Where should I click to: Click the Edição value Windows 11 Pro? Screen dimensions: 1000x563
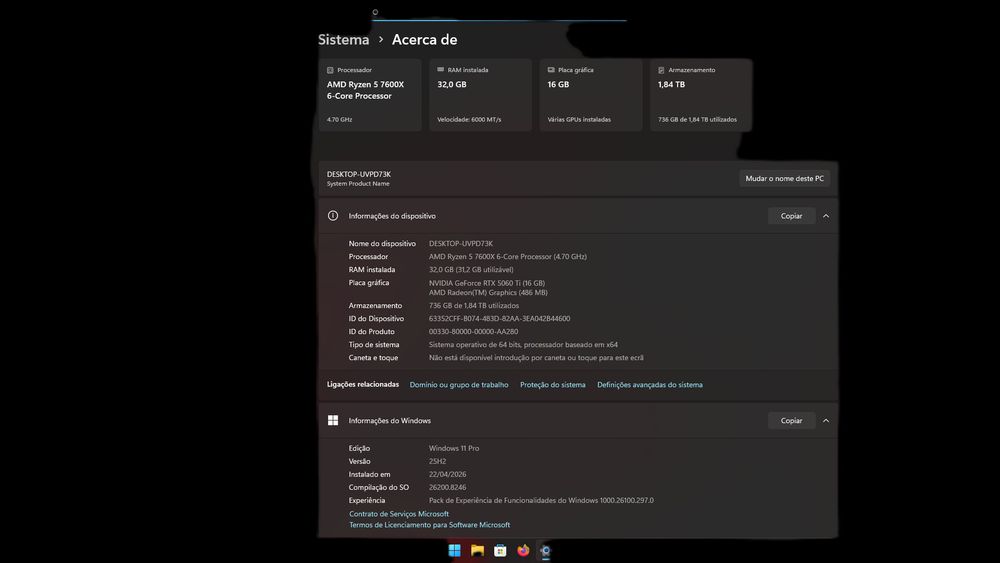[453, 448]
